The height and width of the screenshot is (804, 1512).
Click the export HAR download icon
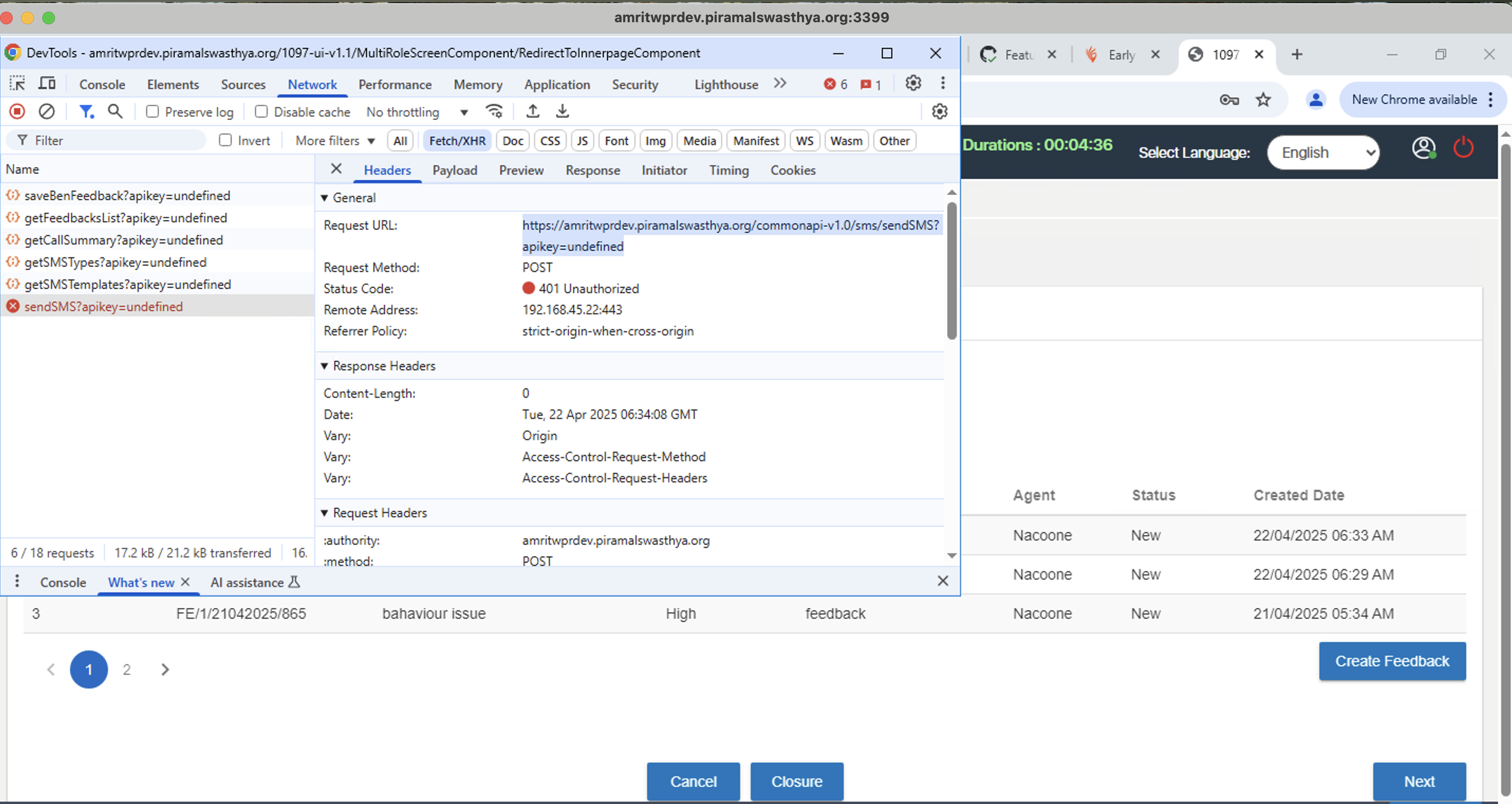[x=563, y=111]
